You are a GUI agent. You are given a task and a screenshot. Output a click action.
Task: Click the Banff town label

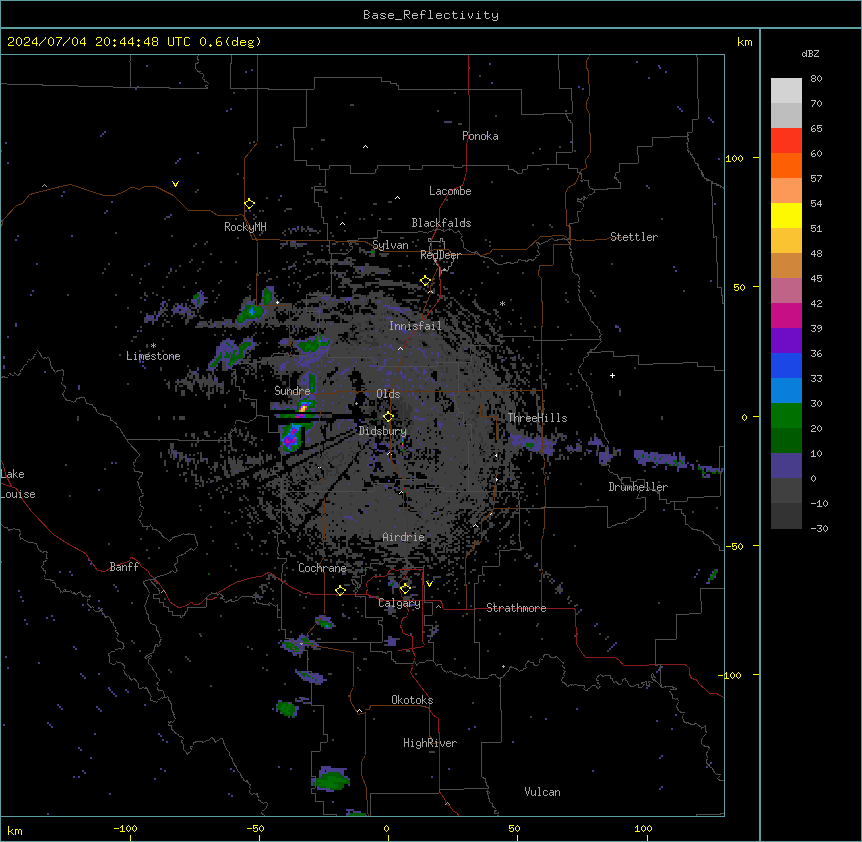[124, 567]
